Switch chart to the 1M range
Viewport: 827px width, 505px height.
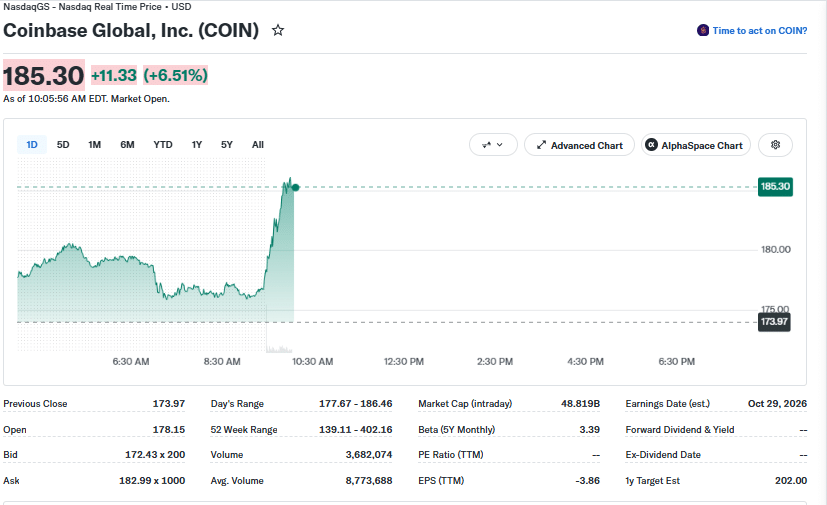point(94,145)
